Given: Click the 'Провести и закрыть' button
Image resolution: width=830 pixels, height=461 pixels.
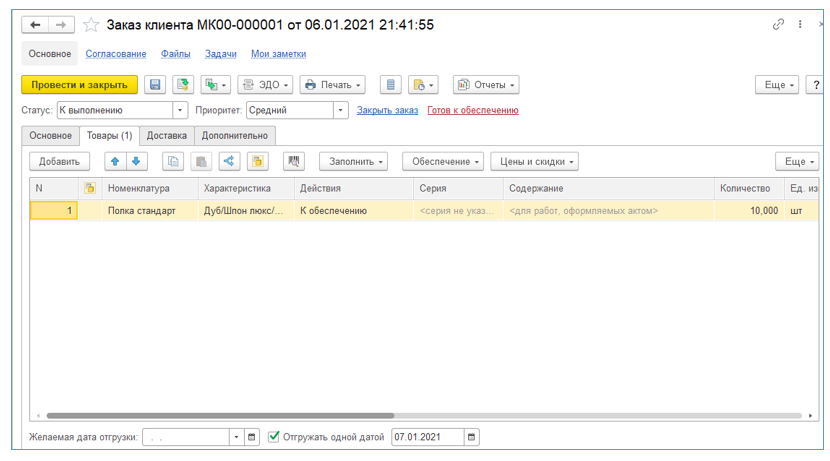Looking at the screenshot, I should point(80,85).
